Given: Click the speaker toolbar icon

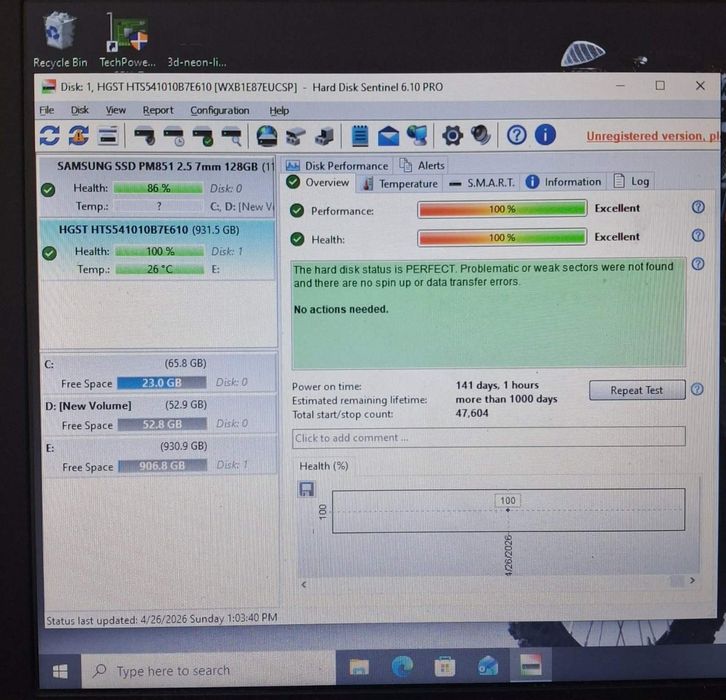Looking at the screenshot, I should coord(481,136).
